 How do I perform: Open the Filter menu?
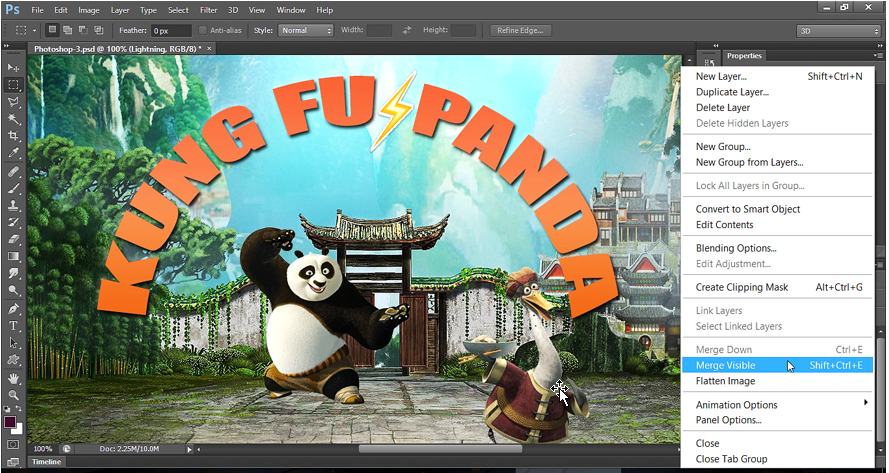click(x=209, y=10)
